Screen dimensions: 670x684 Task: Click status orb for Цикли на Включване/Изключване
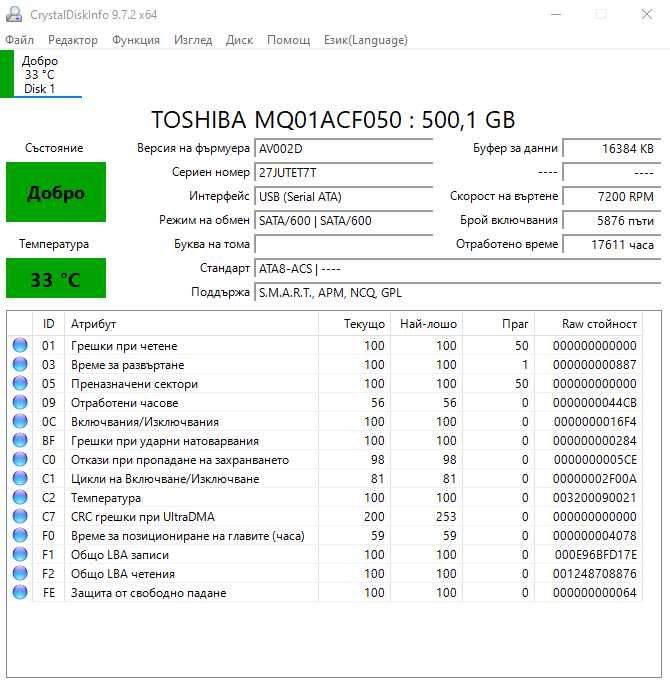pos(20,479)
